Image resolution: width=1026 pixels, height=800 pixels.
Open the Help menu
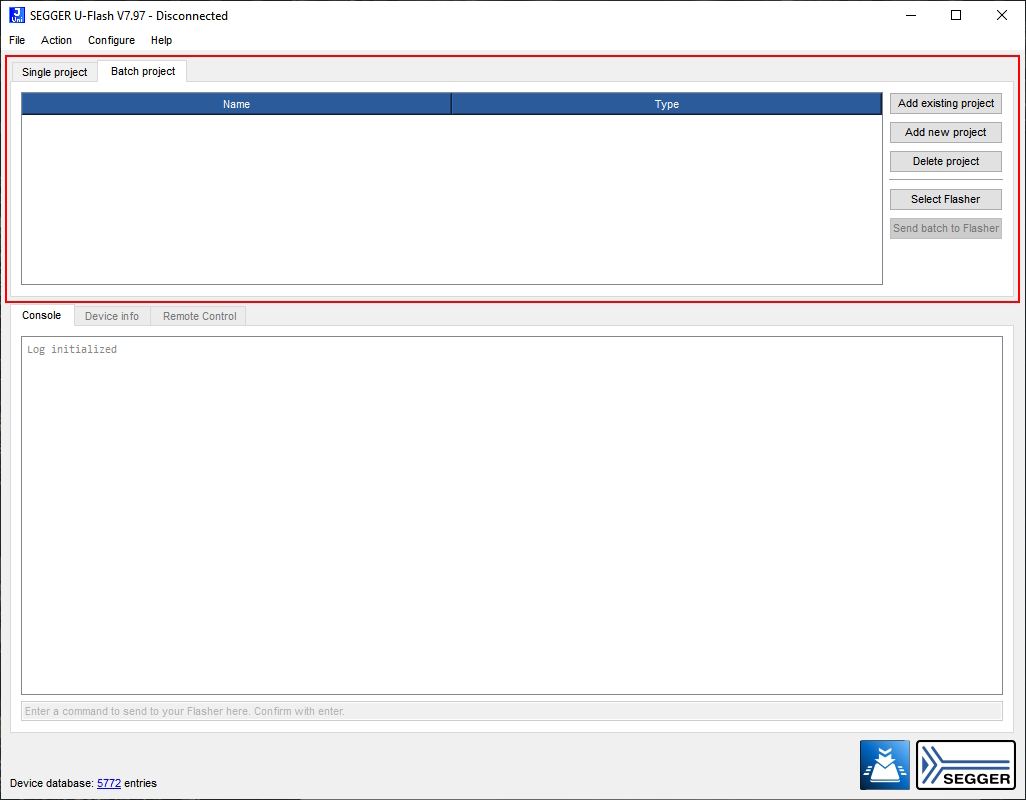coord(161,40)
